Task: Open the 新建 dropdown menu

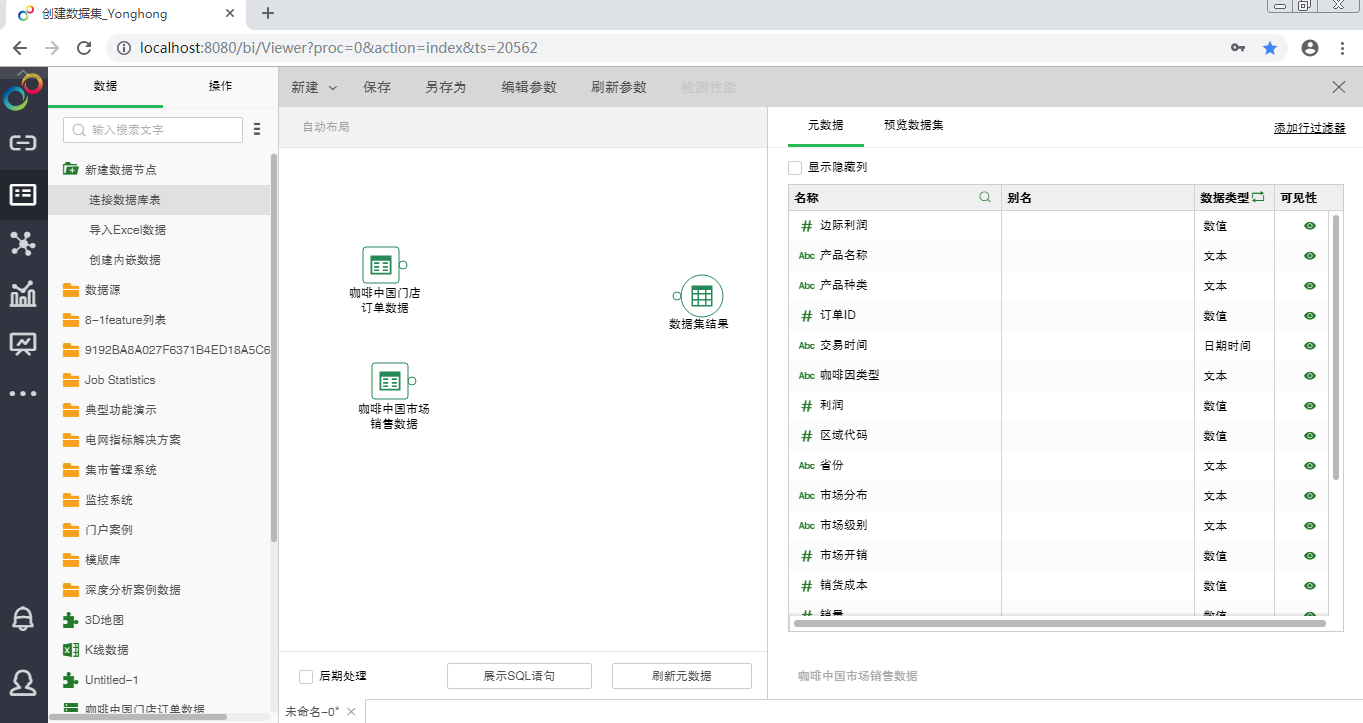Action: (313, 87)
